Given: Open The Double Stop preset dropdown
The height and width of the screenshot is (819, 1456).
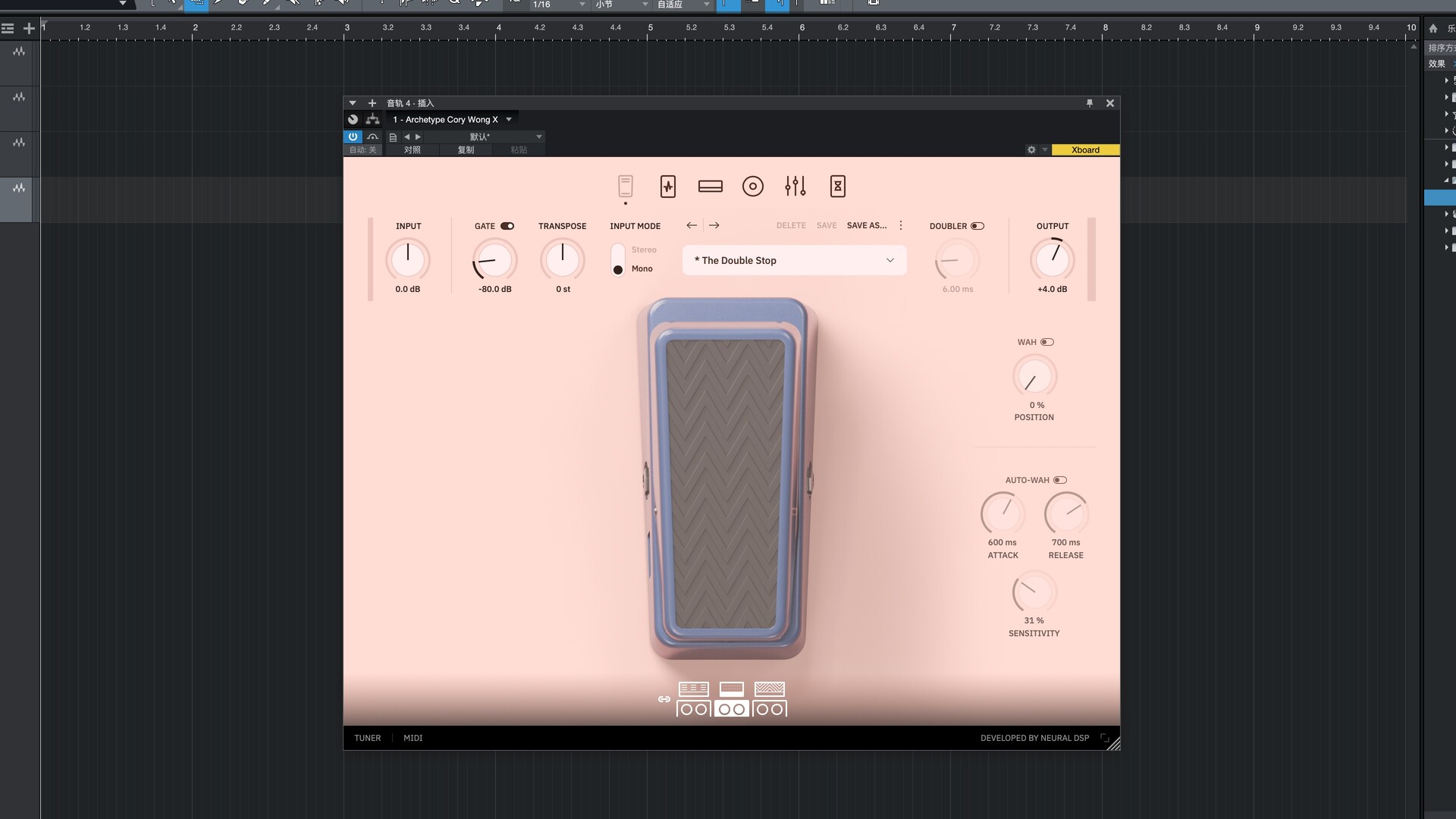Looking at the screenshot, I should click(x=794, y=260).
